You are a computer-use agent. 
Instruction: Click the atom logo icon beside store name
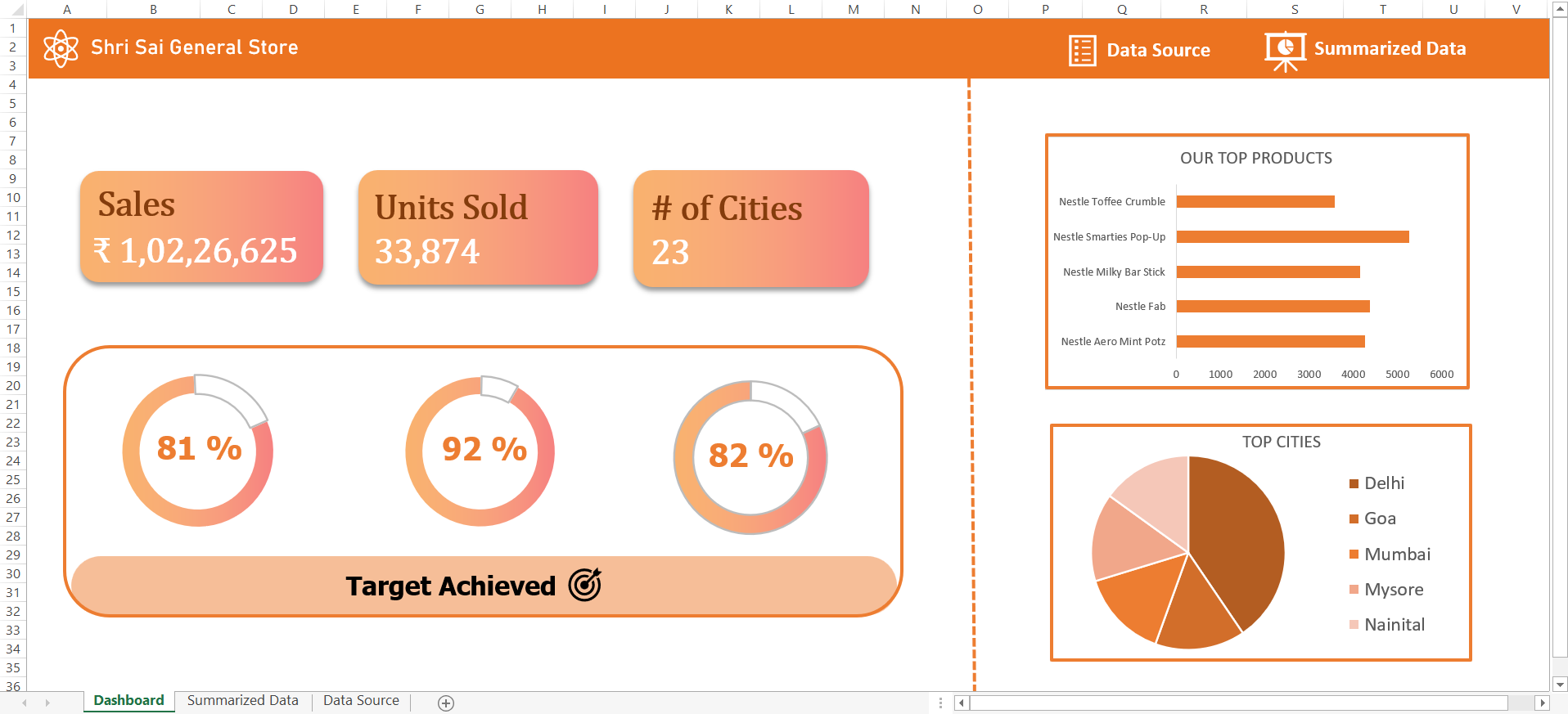point(61,49)
